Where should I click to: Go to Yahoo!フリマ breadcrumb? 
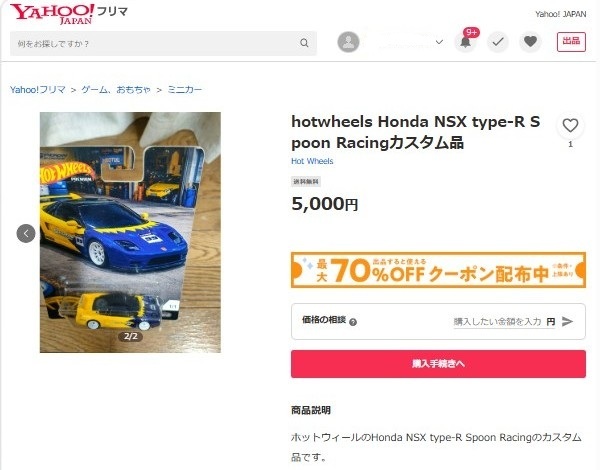38,90
